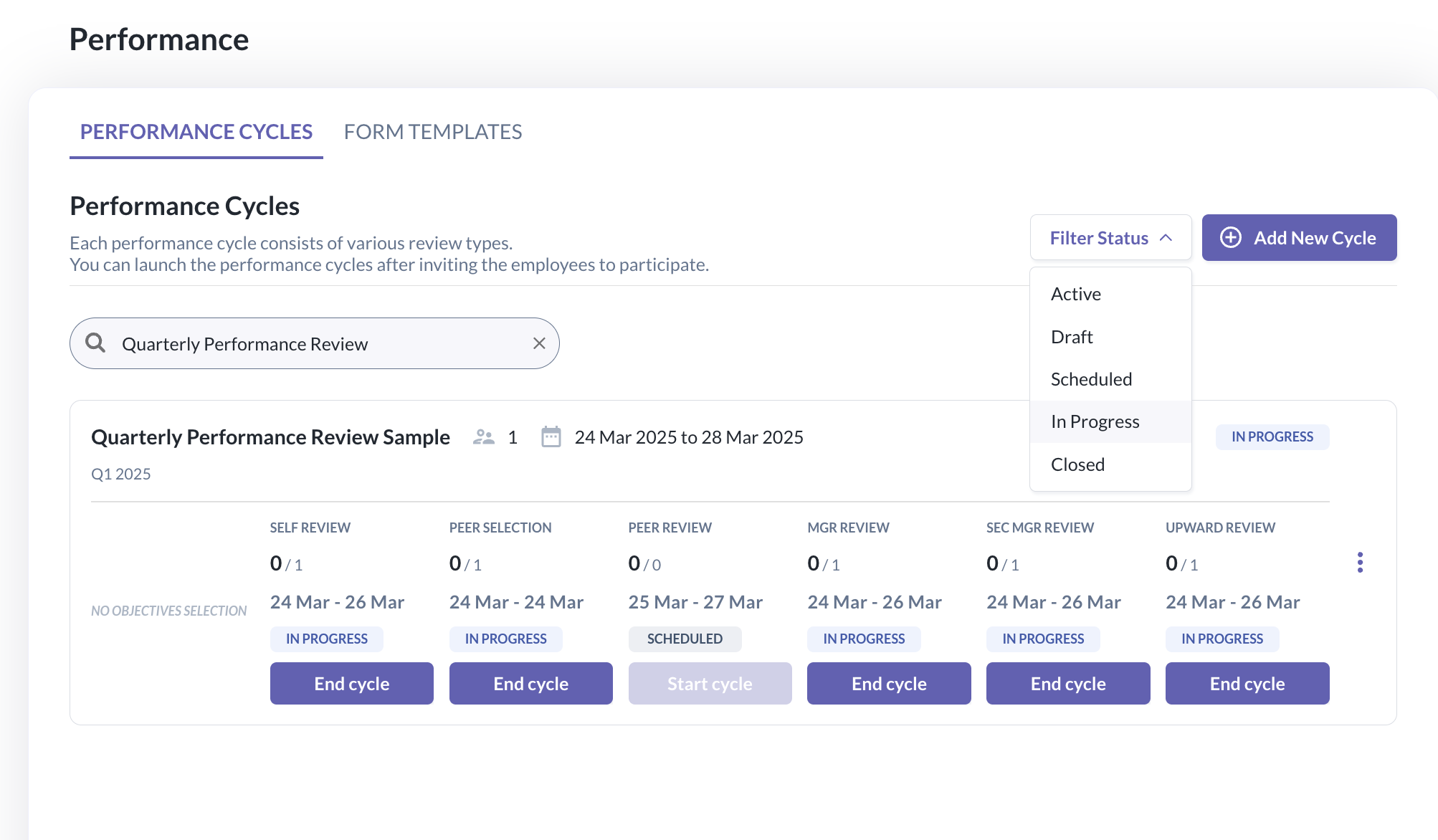End the Upward Review cycle
1438x840 pixels.
pos(1247,684)
